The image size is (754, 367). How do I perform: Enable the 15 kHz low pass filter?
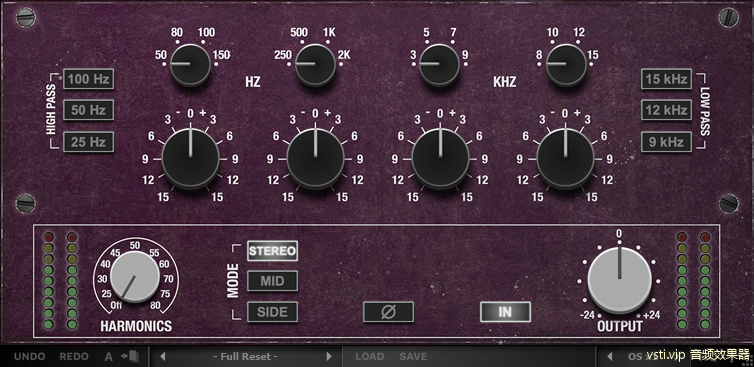coord(666,79)
